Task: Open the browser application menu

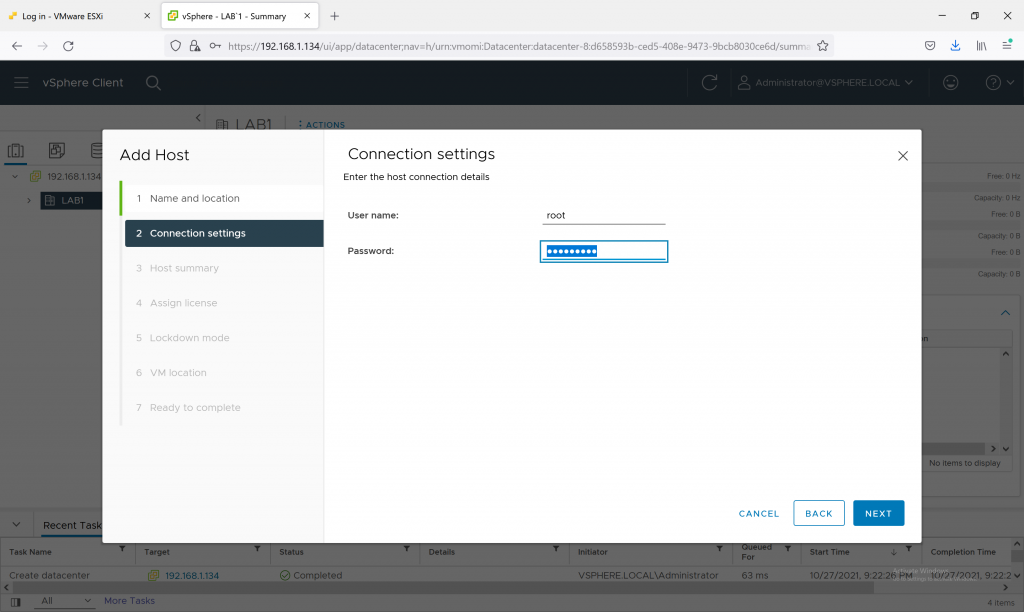Action: click(x=1007, y=45)
